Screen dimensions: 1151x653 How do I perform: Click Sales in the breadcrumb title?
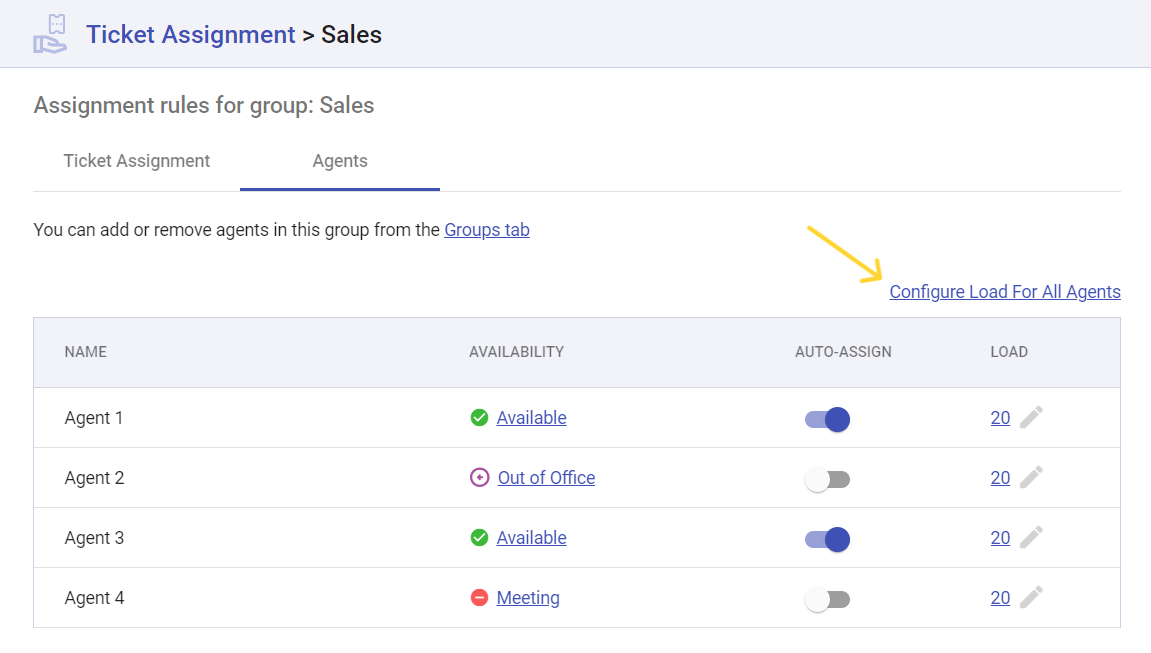click(x=352, y=34)
